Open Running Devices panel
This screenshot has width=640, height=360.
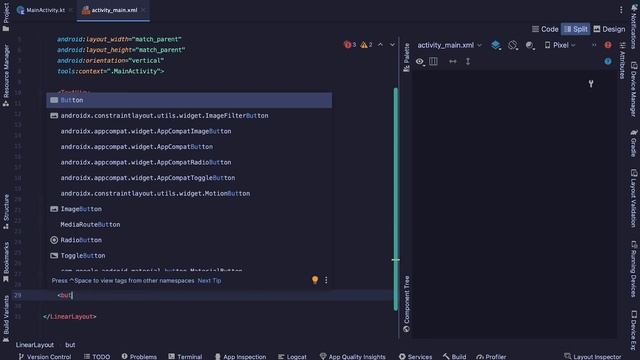pos(633,269)
